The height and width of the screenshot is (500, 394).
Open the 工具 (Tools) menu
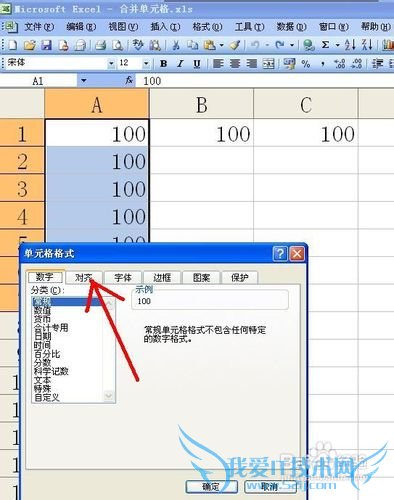(249, 26)
